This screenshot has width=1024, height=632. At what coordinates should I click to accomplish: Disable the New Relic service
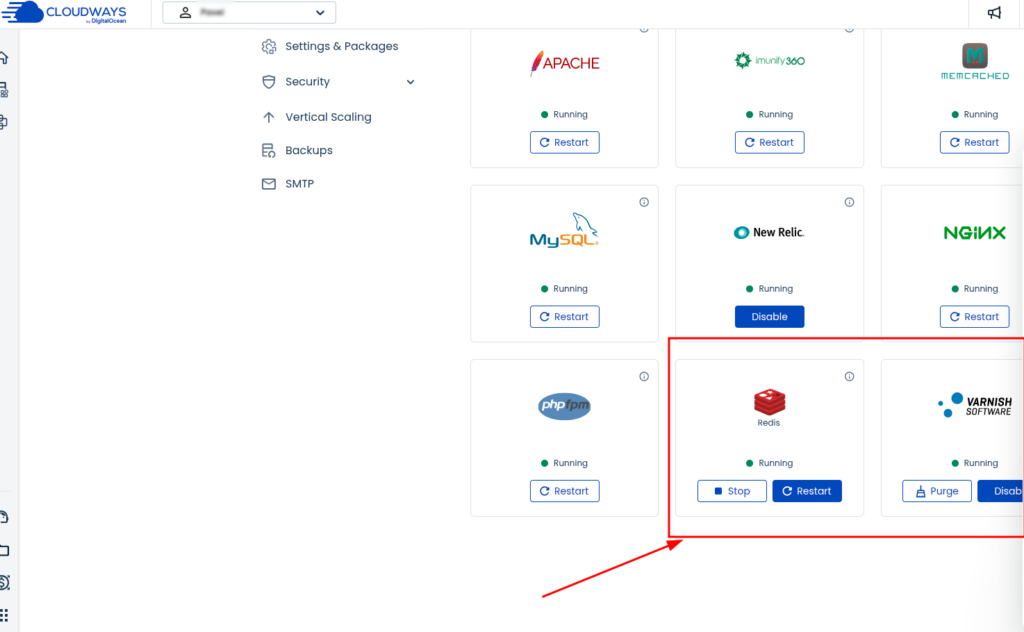click(769, 317)
